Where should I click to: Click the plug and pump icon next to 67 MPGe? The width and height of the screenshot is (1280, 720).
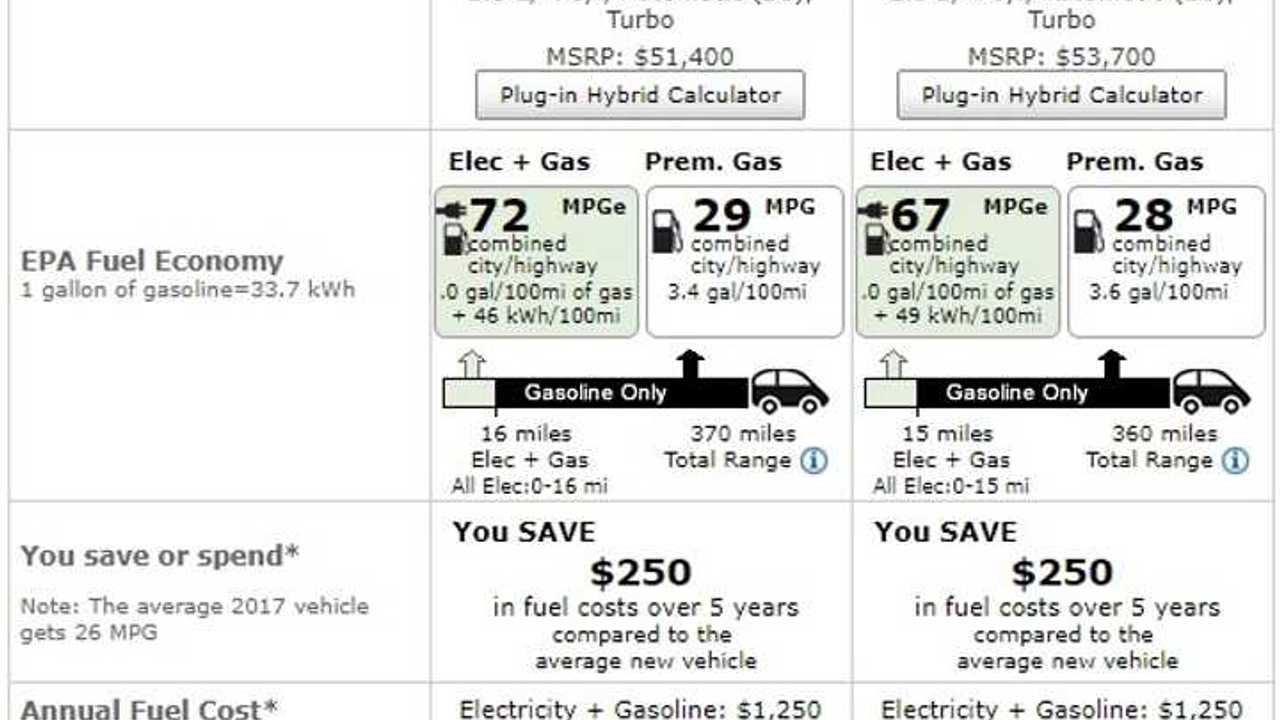[x=874, y=227]
